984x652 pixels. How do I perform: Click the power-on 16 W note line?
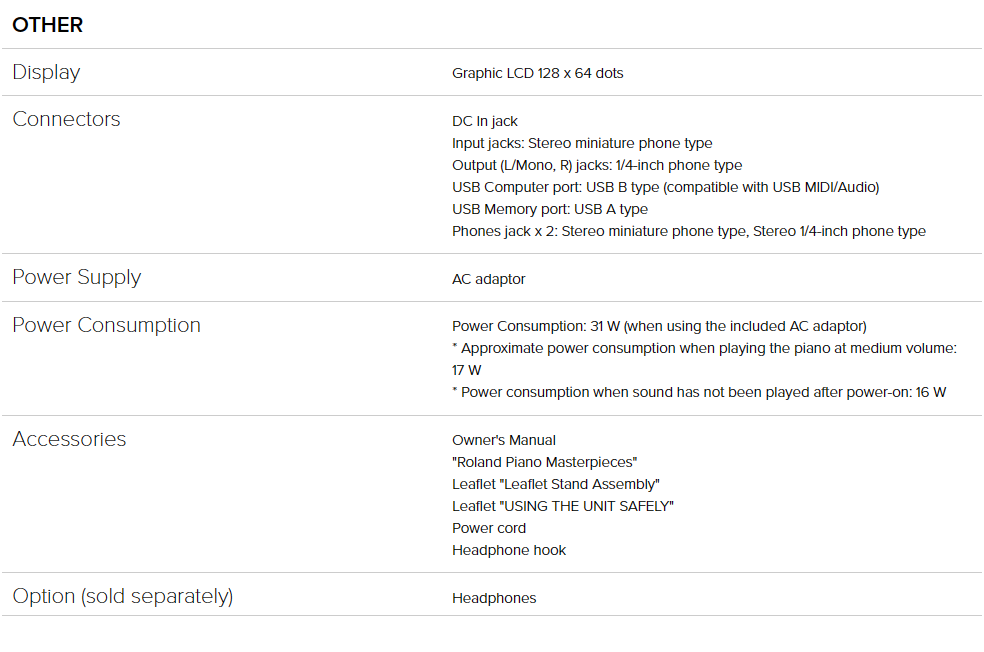point(699,392)
